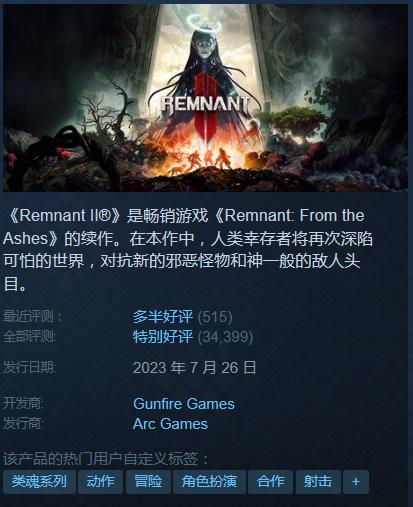Viewport: 413px width, 507px height.
Task: Click the 全部评测 label
Action: pyautogui.click(x=29, y=337)
